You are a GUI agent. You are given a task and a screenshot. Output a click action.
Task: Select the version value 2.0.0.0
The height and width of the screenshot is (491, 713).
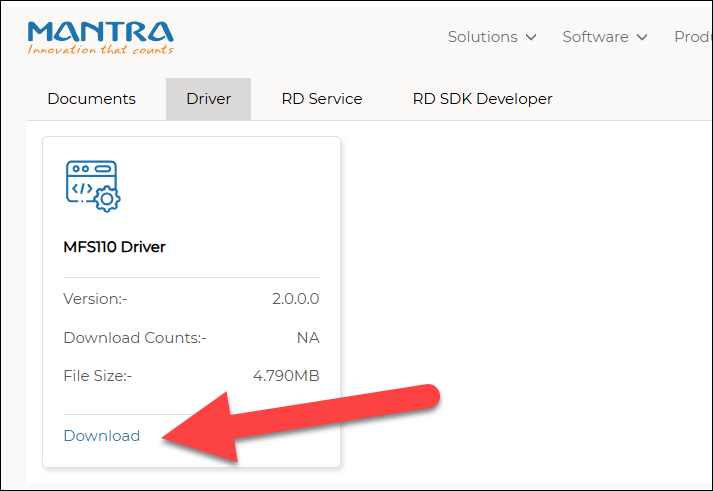click(296, 299)
